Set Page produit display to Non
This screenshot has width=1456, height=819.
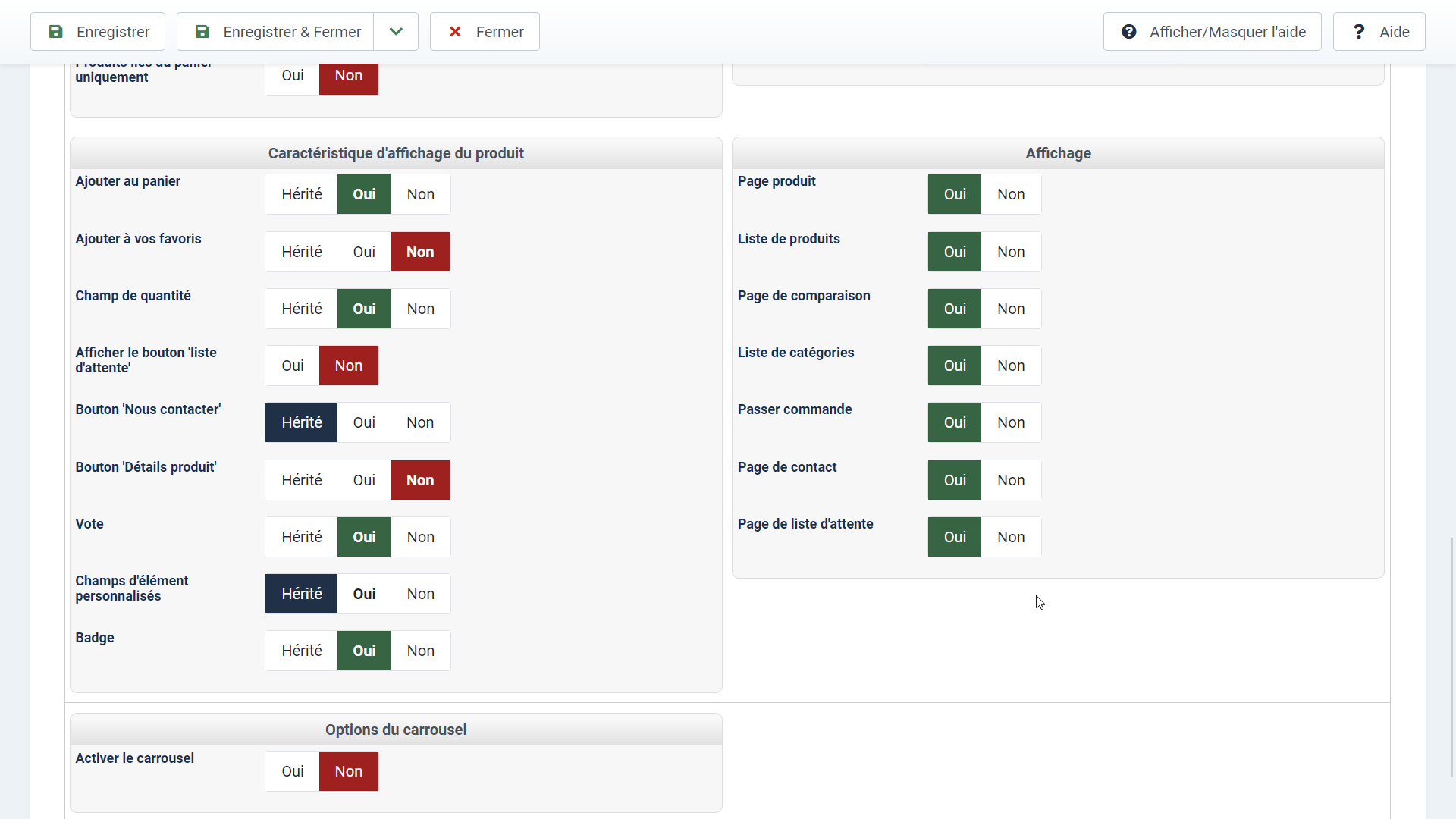point(1011,195)
